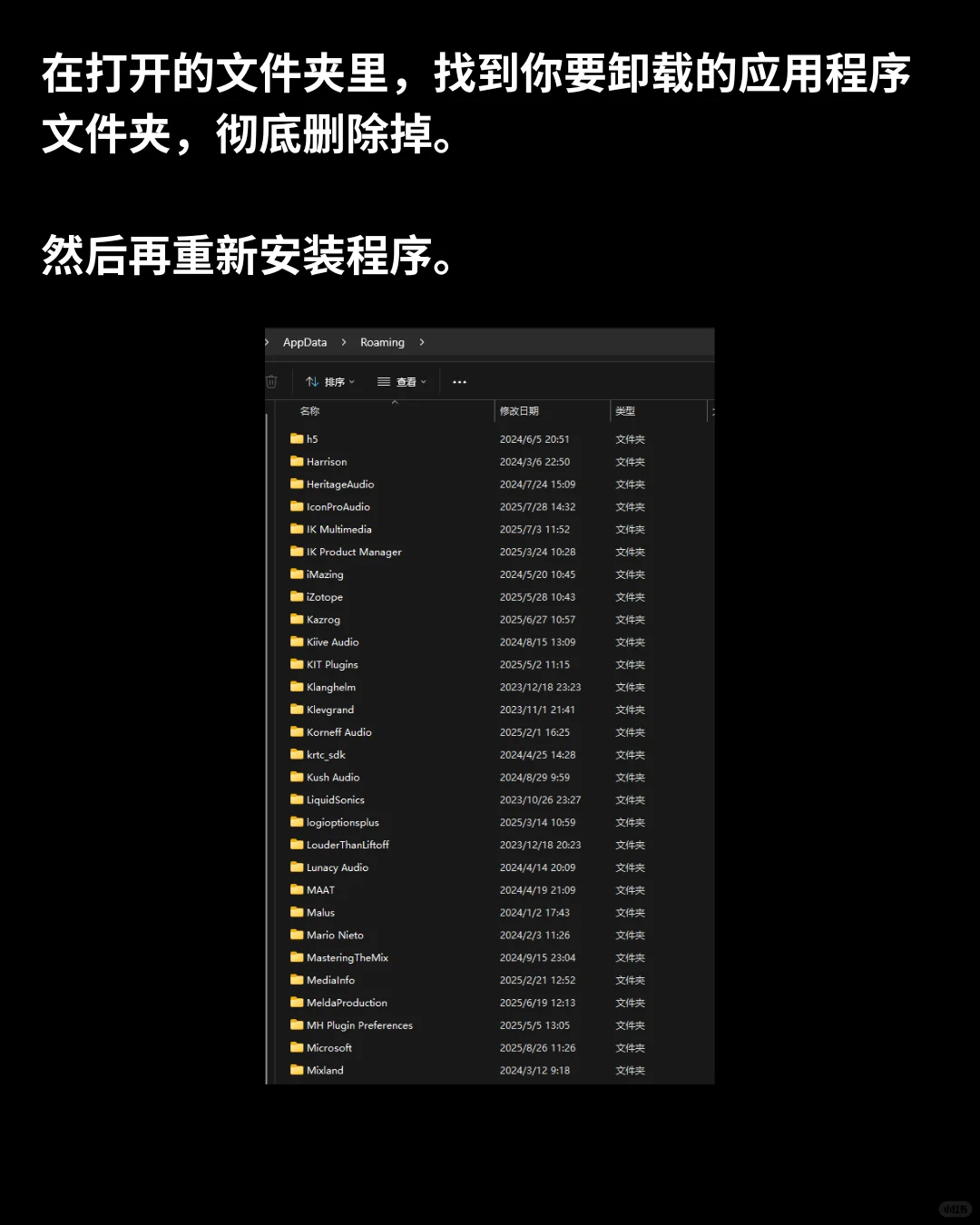
Task: Navigate to Roaming via breadcrumb
Action: pos(382,342)
